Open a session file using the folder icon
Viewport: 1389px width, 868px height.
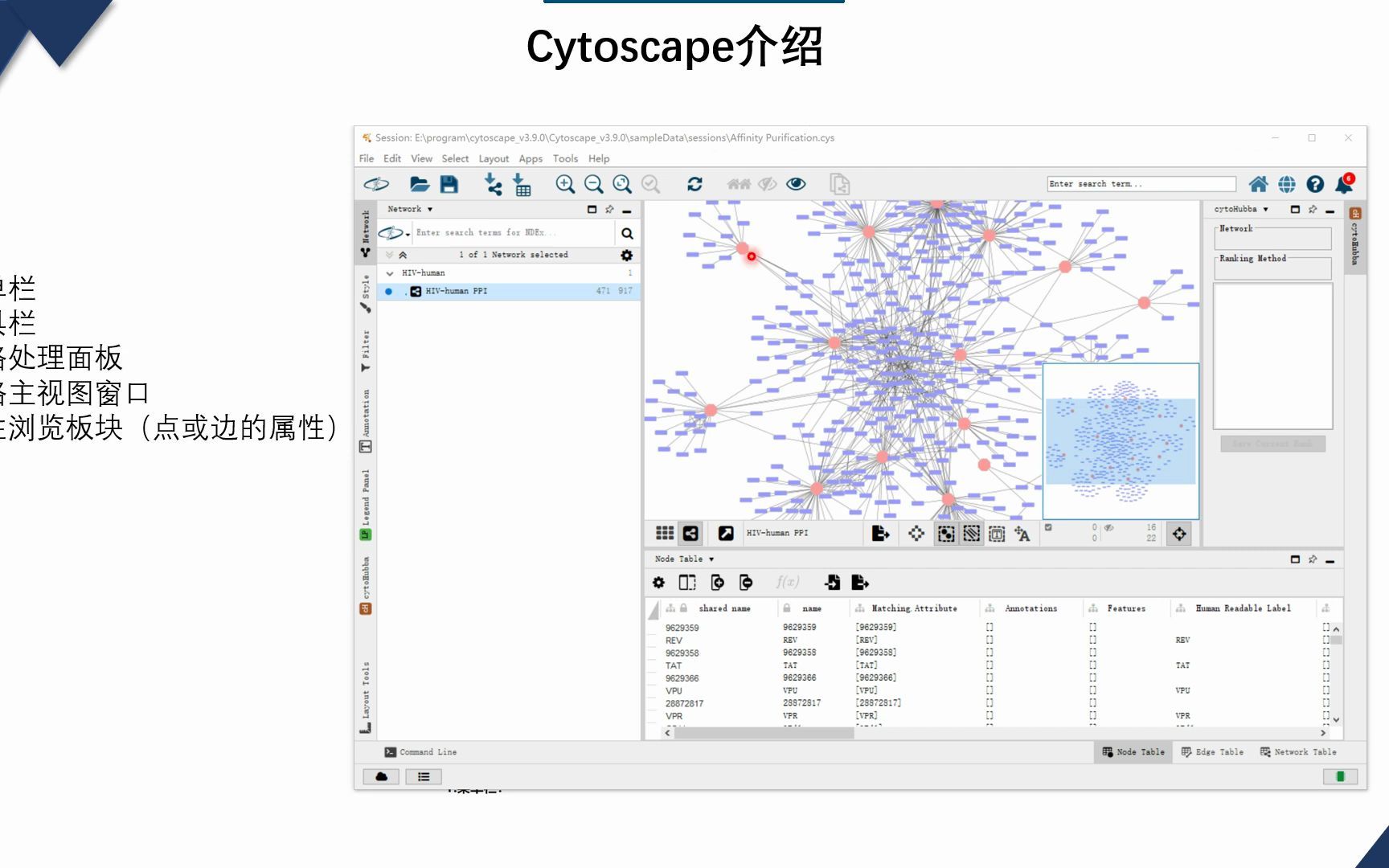click(421, 183)
